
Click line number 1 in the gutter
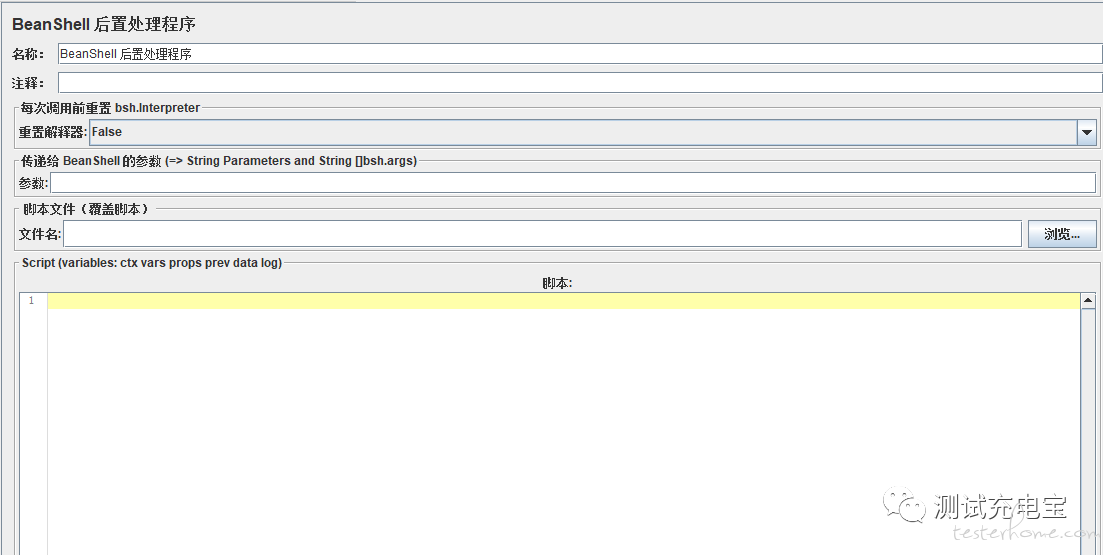pyautogui.click(x=32, y=301)
